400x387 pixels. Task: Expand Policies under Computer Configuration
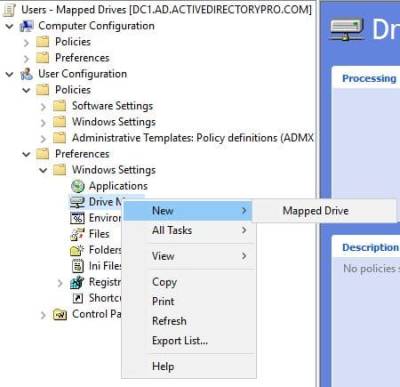26,42
